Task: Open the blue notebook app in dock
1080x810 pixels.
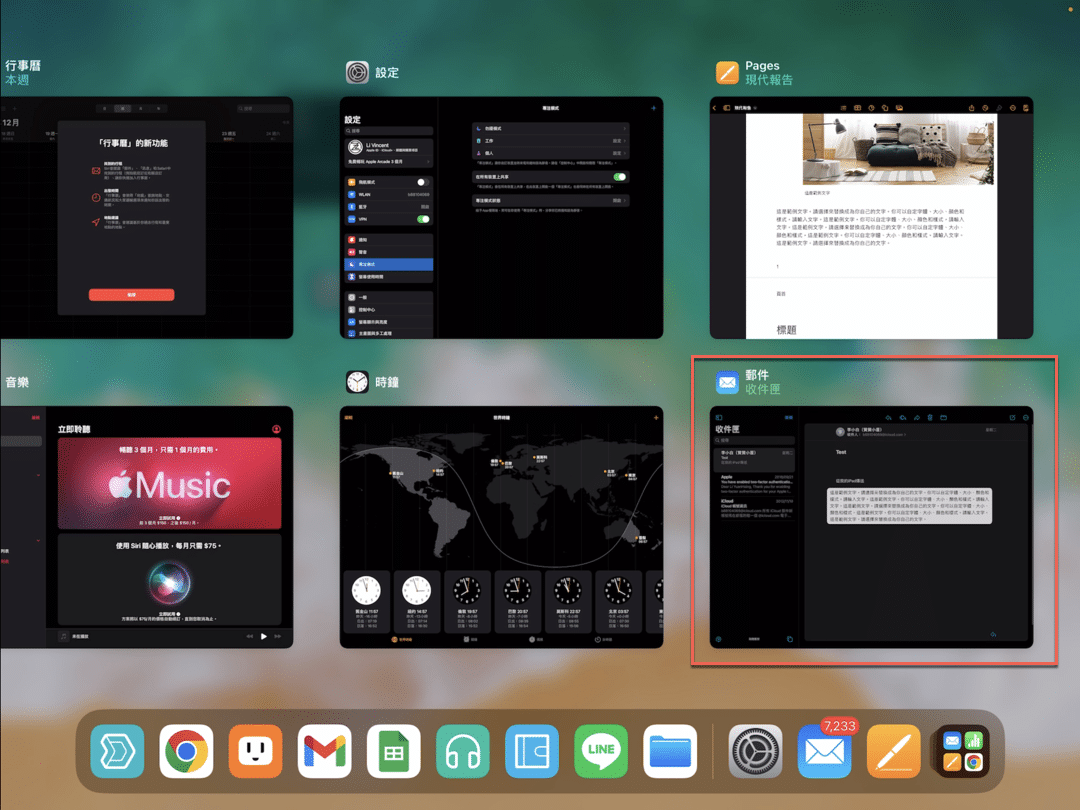Action: (532, 751)
